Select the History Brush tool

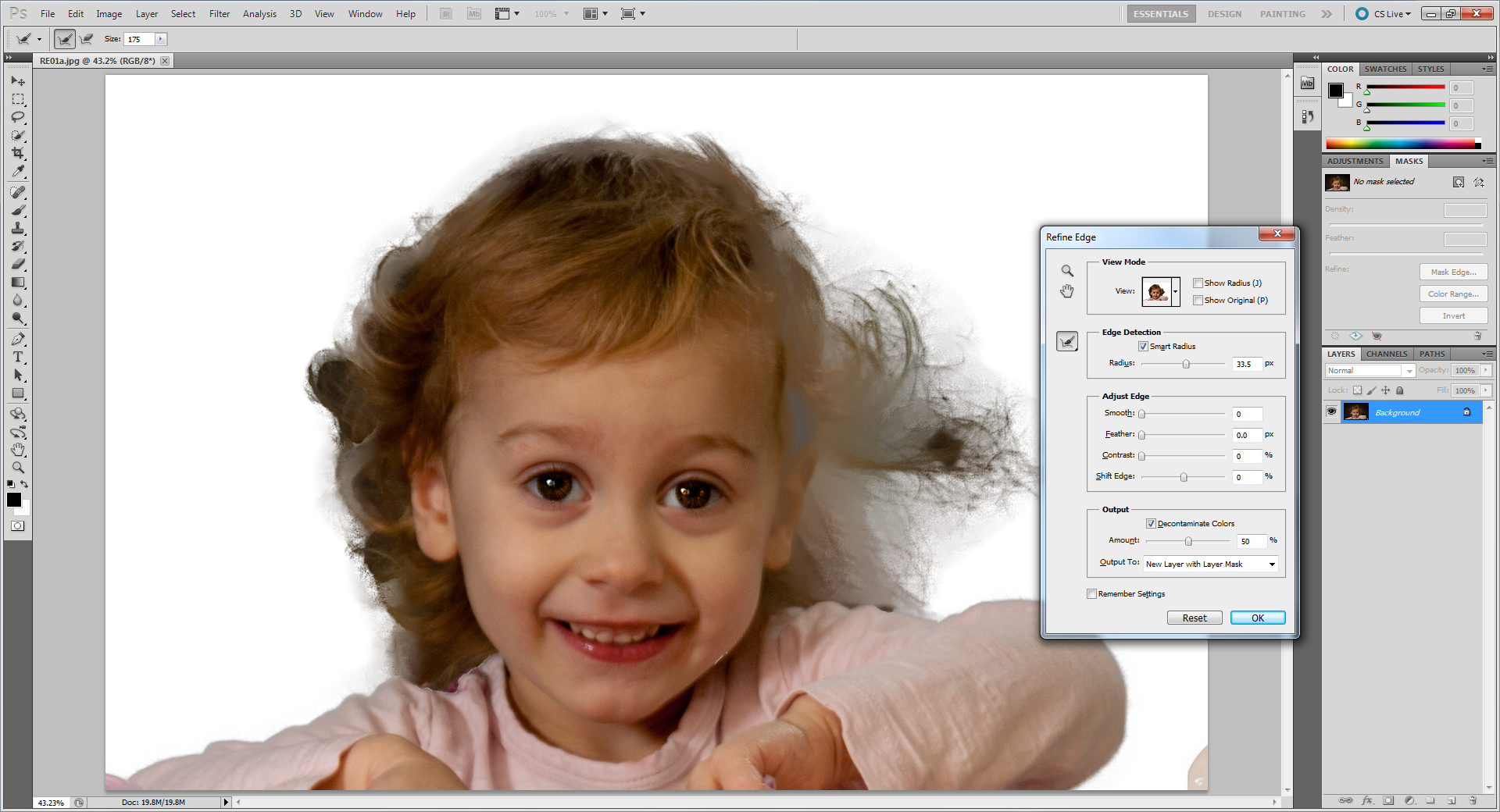[x=18, y=246]
